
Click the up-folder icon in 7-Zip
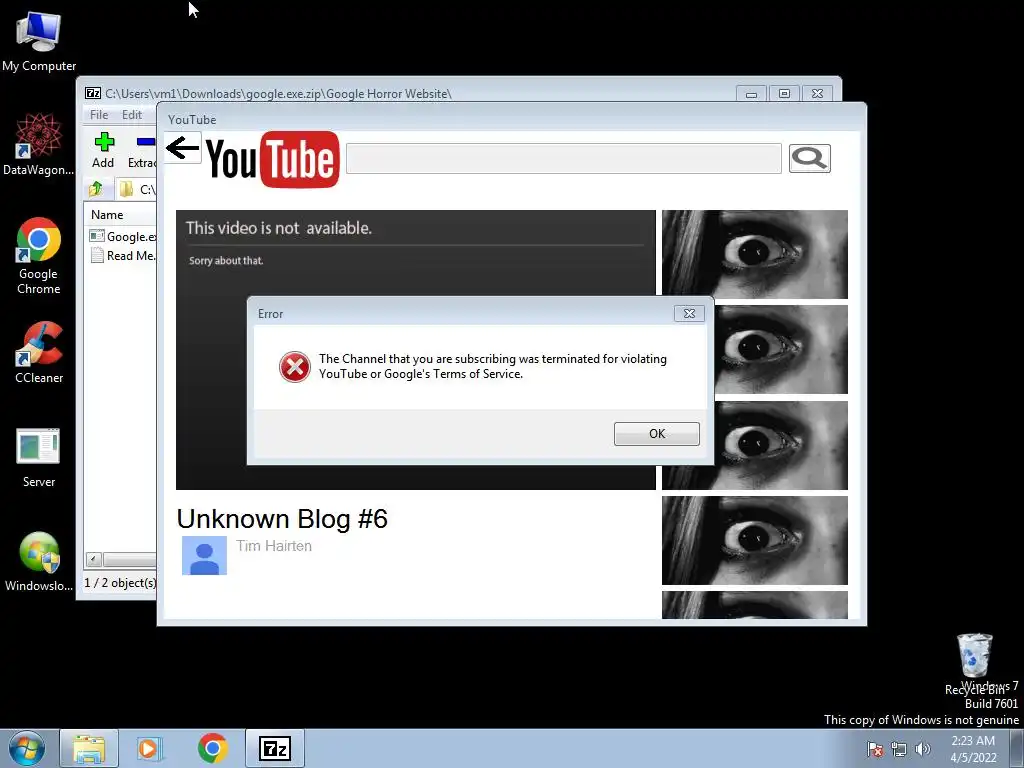coord(96,189)
